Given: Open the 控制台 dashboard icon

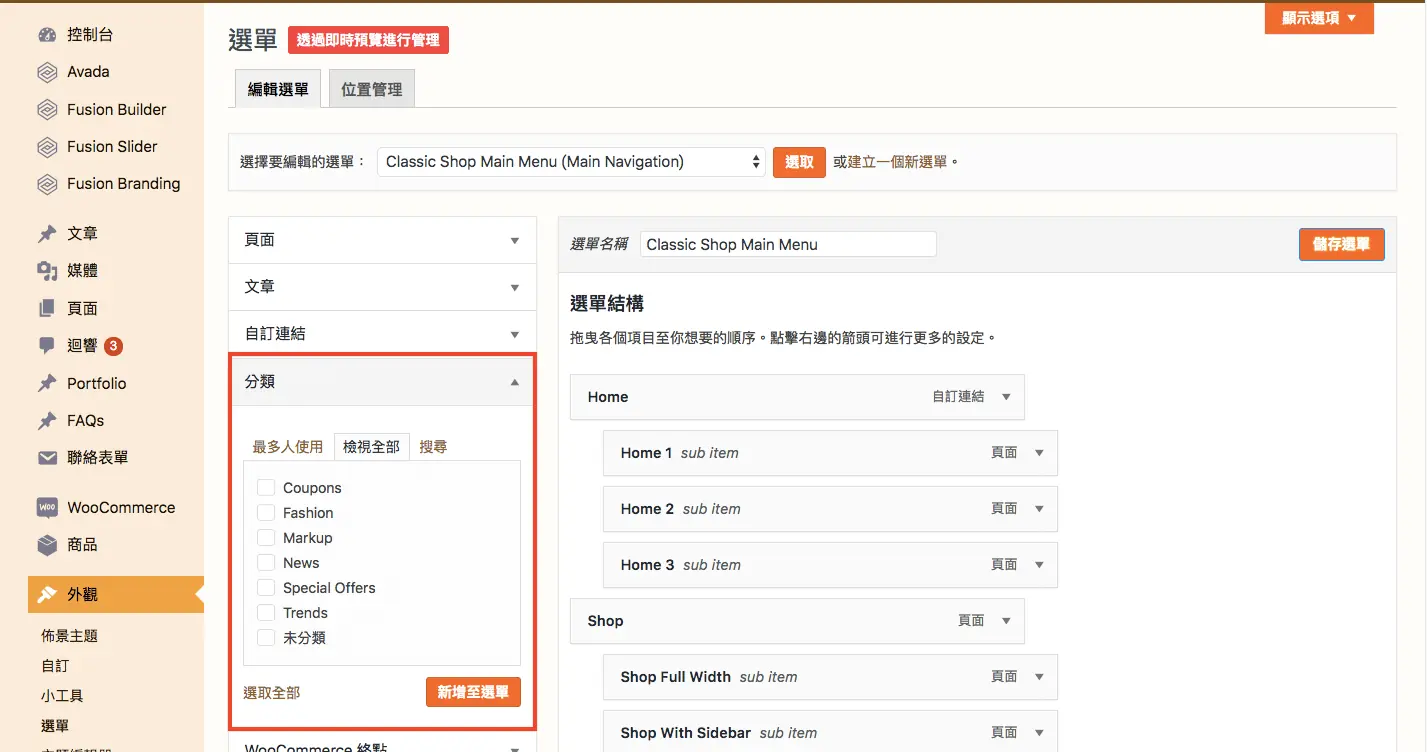Looking at the screenshot, I should point(47,35).
